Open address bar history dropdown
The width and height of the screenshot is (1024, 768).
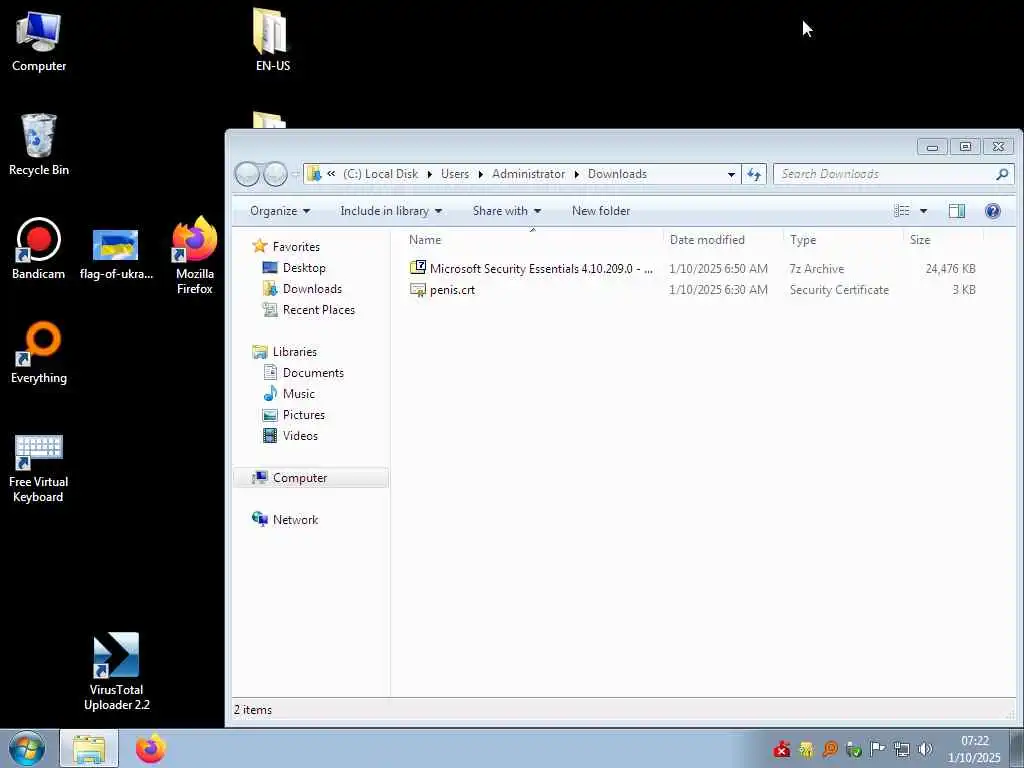731,174
